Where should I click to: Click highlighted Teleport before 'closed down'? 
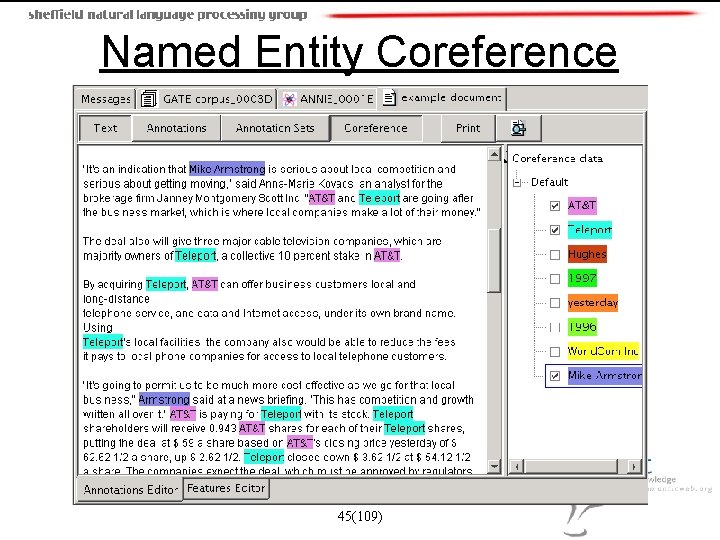(x=264, y=457)
